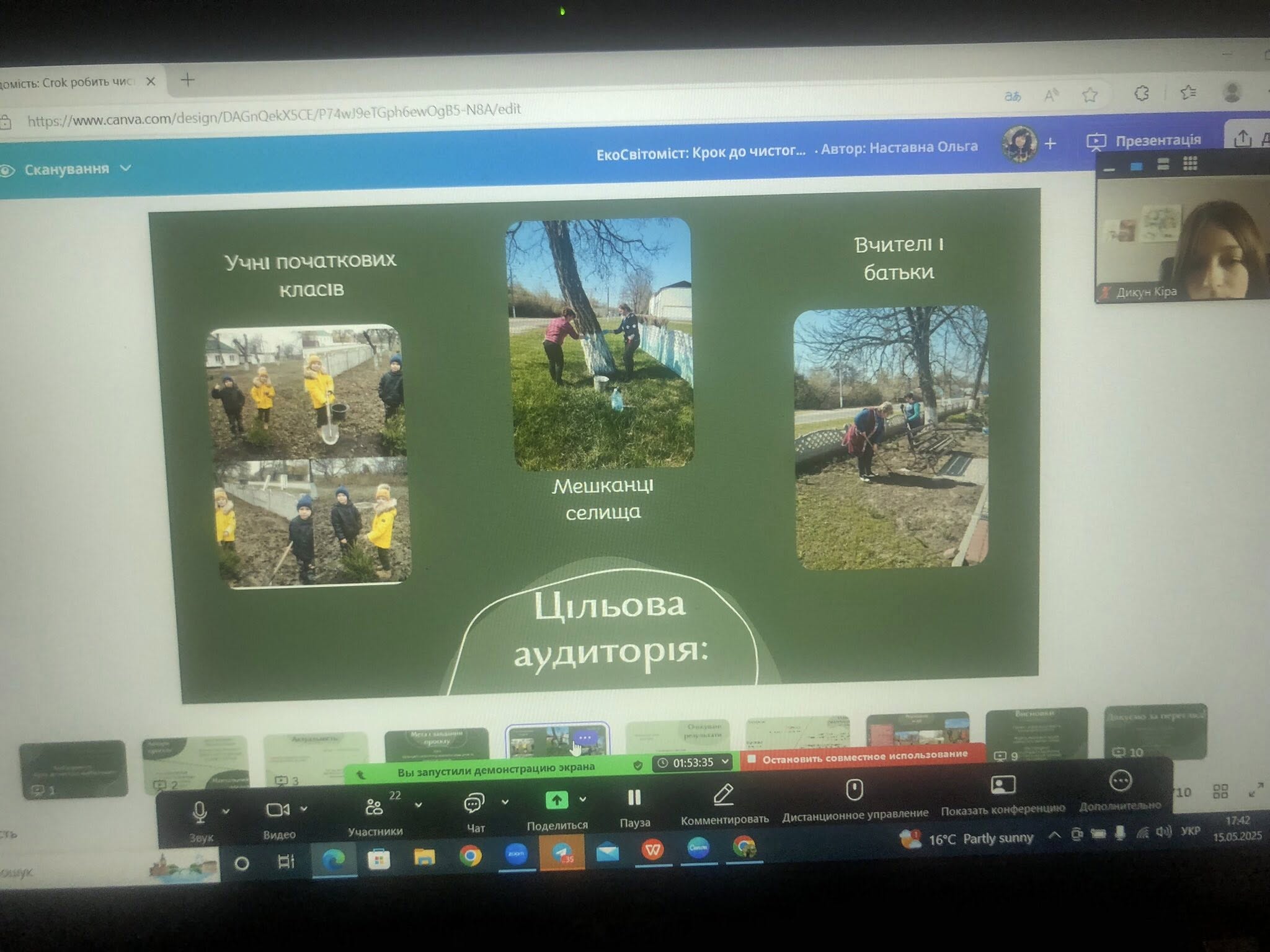Close the ЕкоСвітоміст browser tab
The image size is (1270, 952).
coord(151,81)
